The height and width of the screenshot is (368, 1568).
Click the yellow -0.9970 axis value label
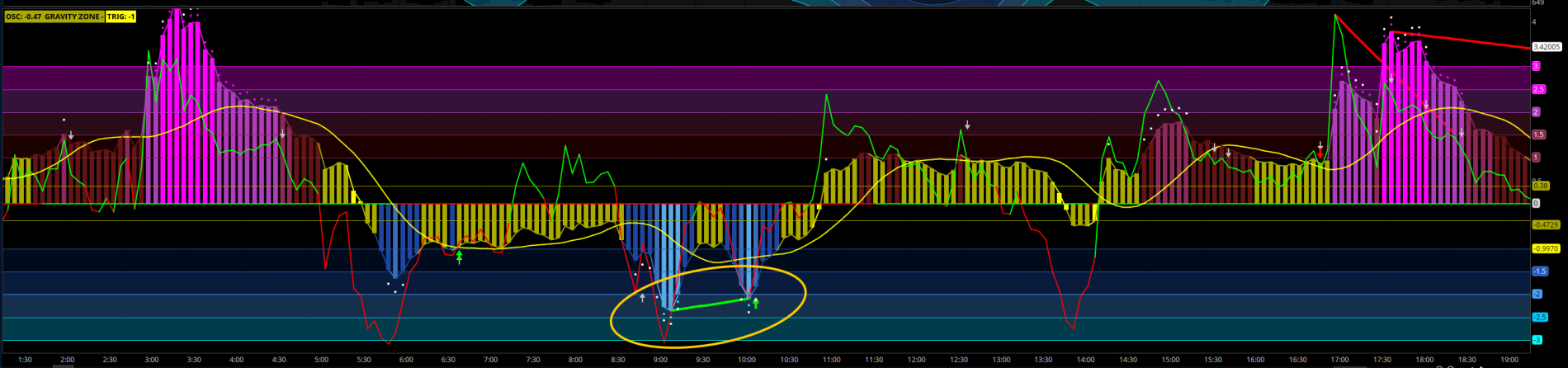(x=1546, y=248)
